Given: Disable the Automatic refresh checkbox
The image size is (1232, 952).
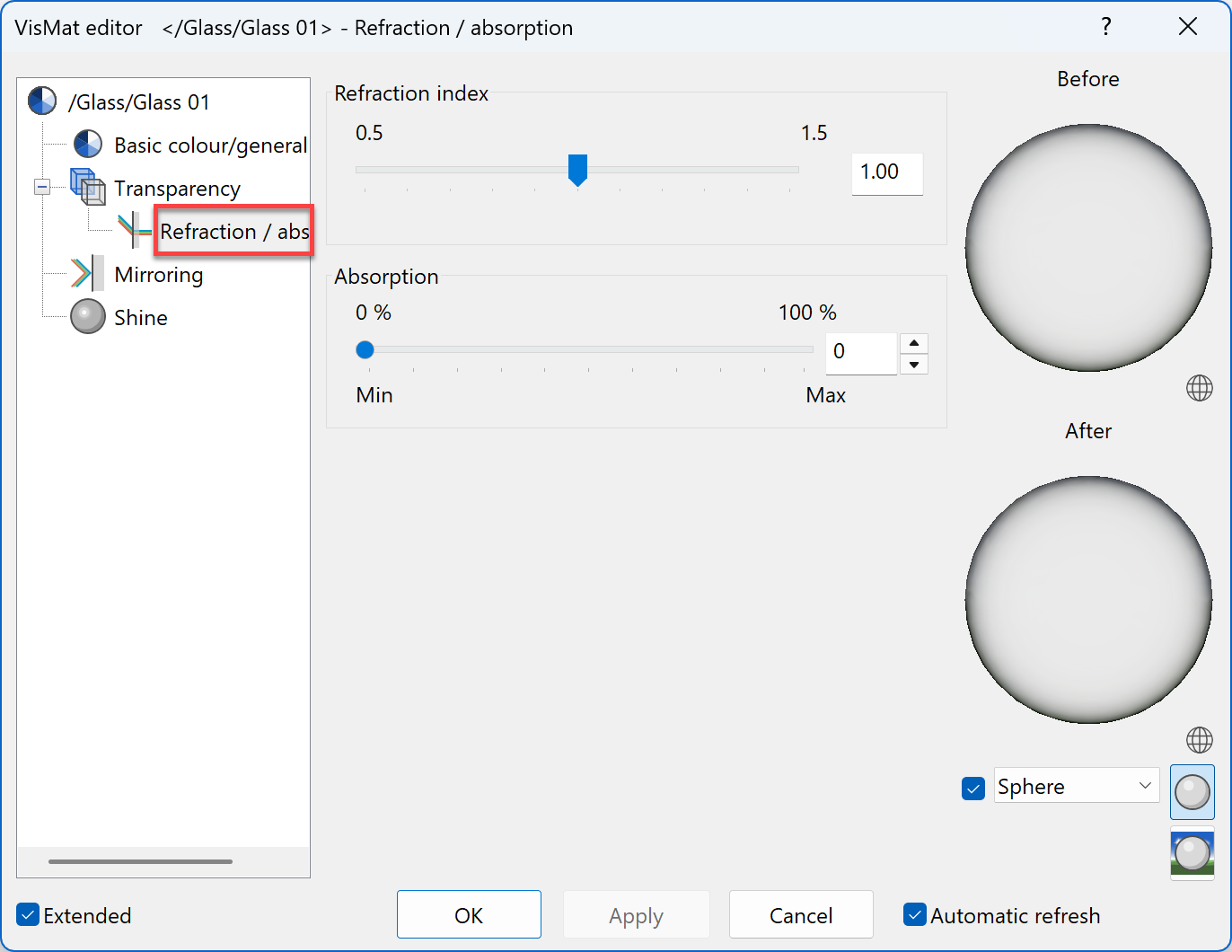Looking at the screenshot, I should tap(914, 915).
